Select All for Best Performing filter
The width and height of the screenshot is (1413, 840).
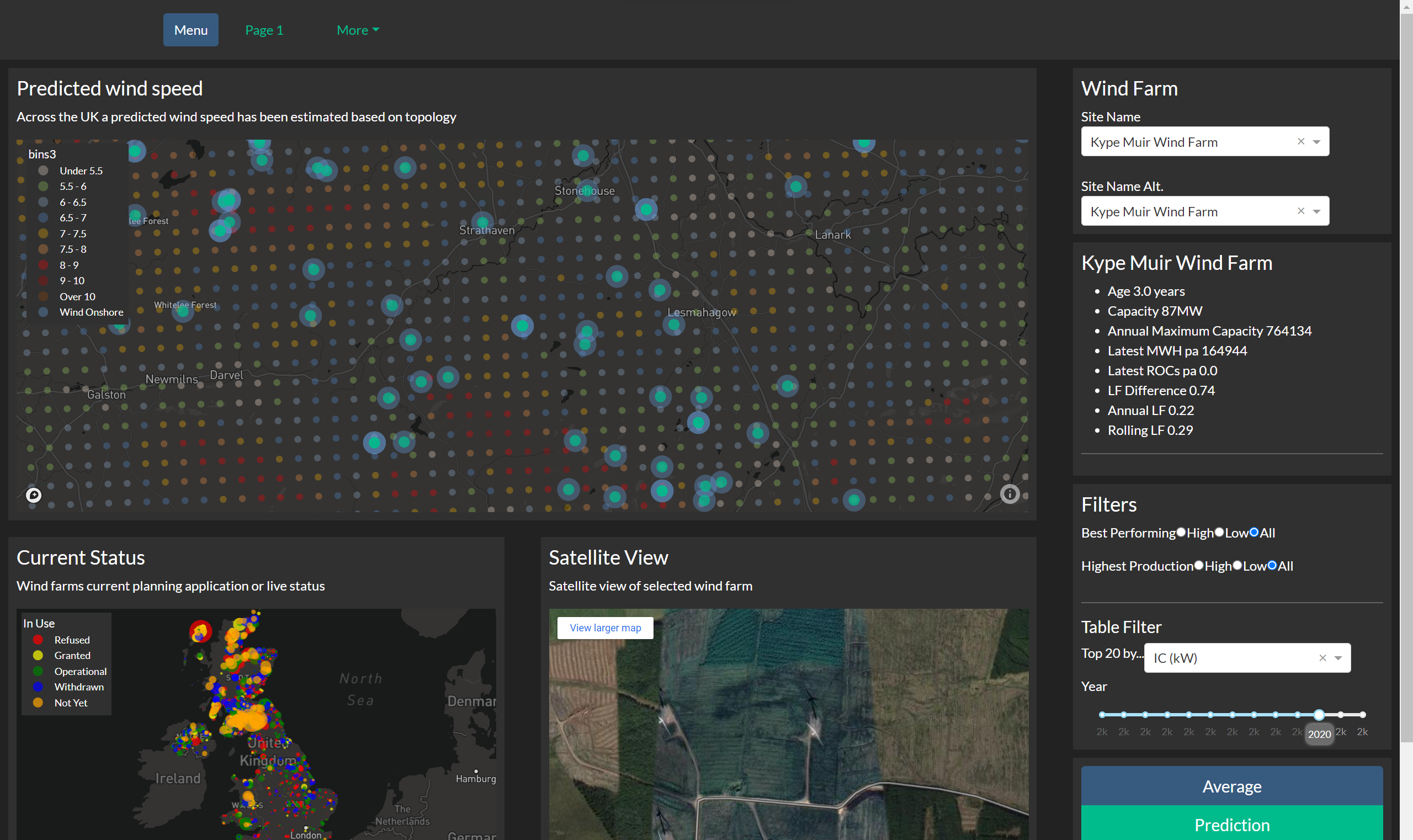[1253, 532]
